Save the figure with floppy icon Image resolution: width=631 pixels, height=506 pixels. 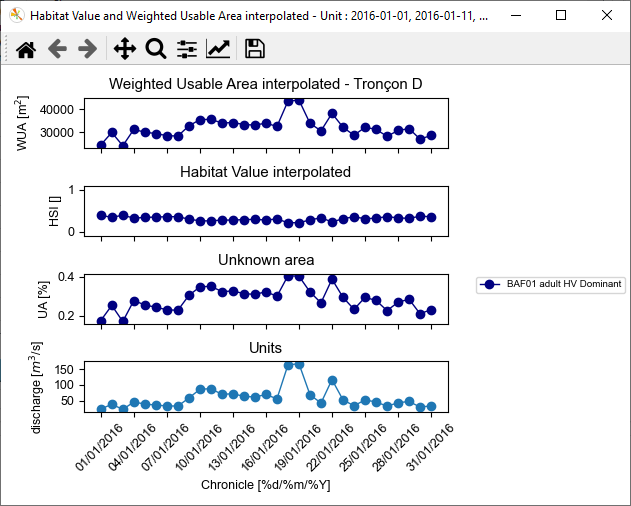[x=254, y=48]
